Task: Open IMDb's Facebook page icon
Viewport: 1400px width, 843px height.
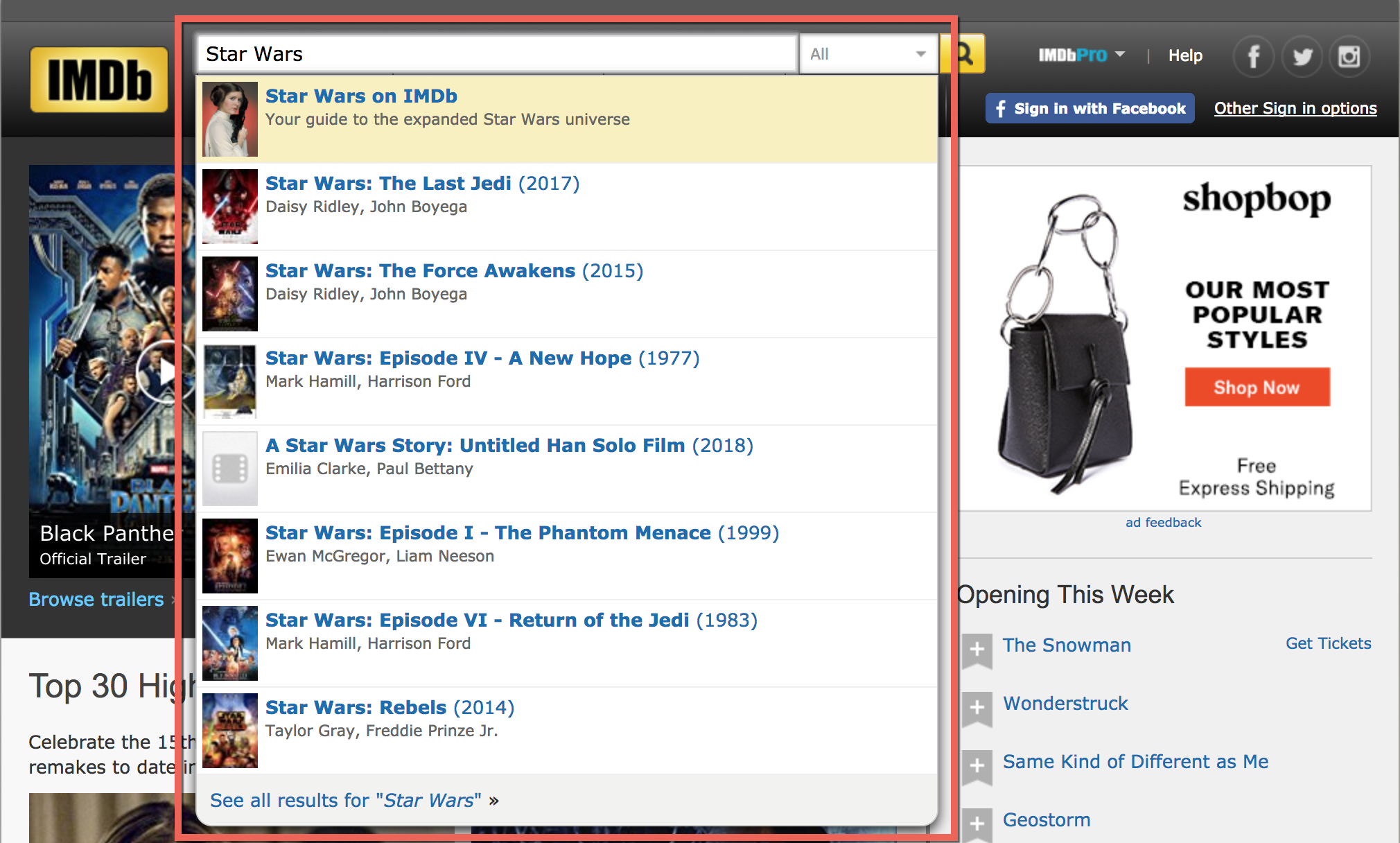Action: [1253, 56]
